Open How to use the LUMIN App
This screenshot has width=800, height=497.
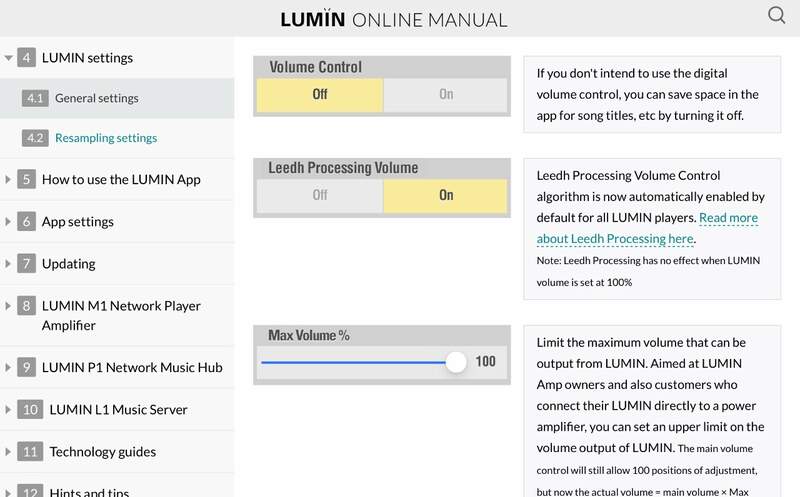click(121, 179)
